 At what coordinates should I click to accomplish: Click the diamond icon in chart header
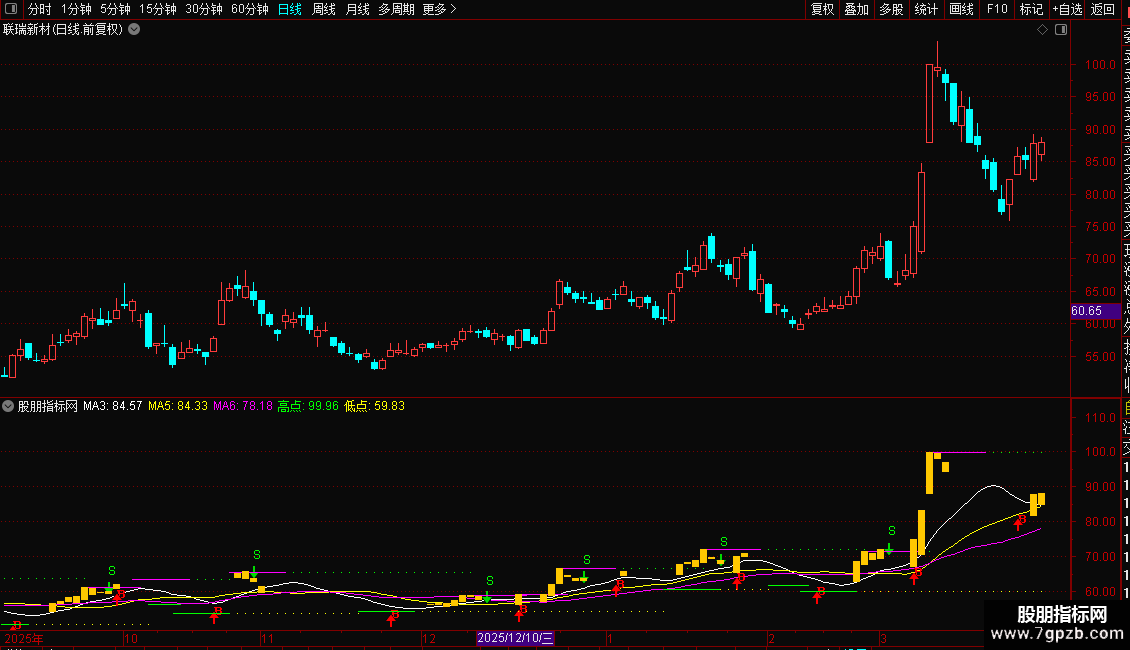click(1042, 30)
